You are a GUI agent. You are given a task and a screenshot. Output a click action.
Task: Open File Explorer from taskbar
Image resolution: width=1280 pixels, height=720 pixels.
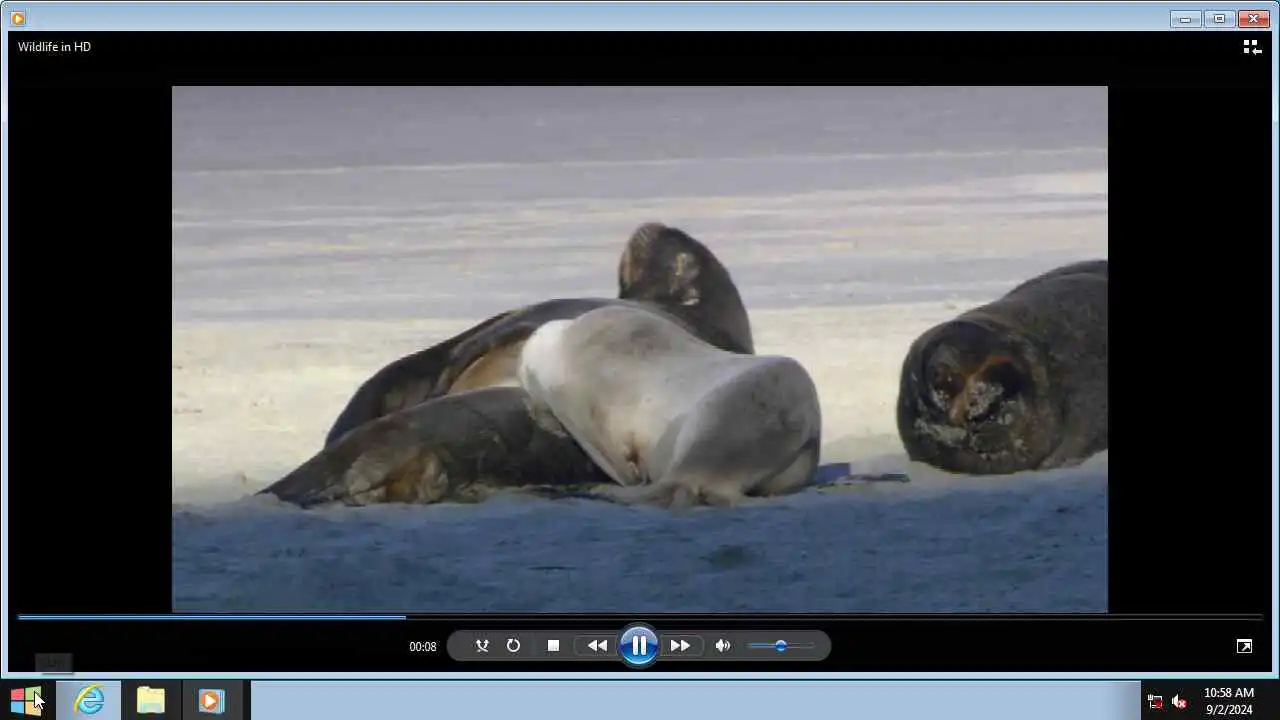151,700
